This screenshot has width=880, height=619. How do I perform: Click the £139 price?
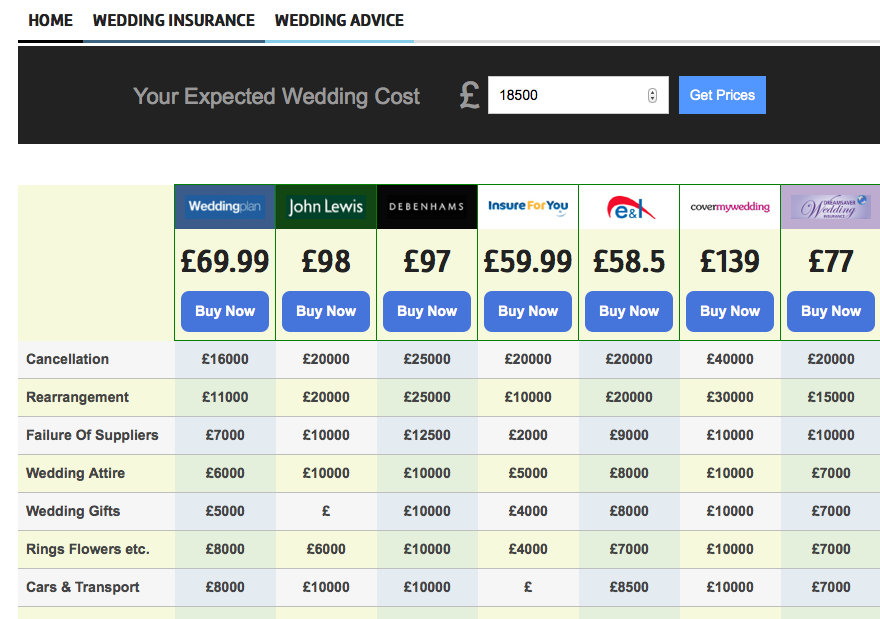point(730,262)
